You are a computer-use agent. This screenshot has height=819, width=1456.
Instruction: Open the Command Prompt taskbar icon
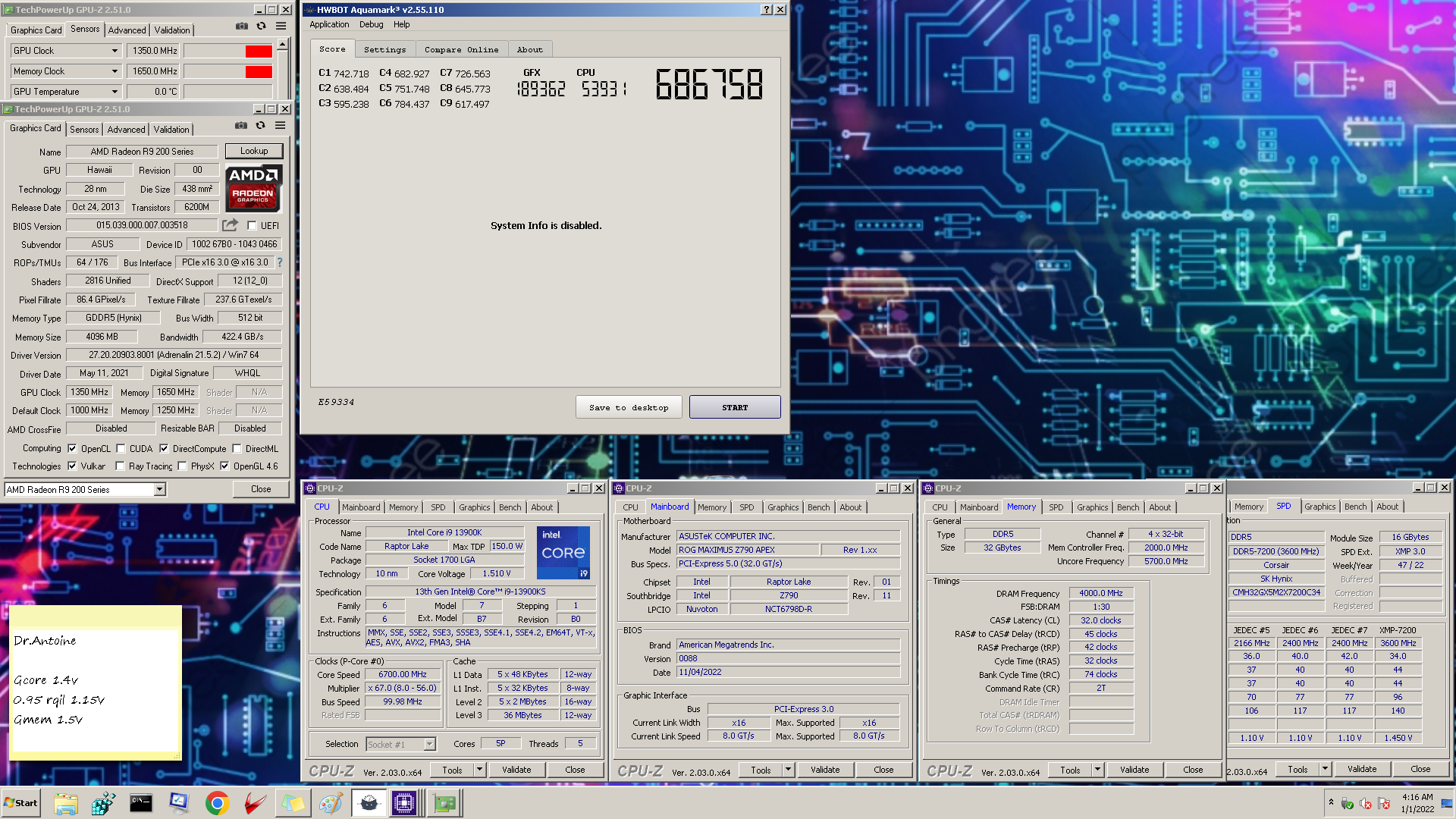click(141, 803)
